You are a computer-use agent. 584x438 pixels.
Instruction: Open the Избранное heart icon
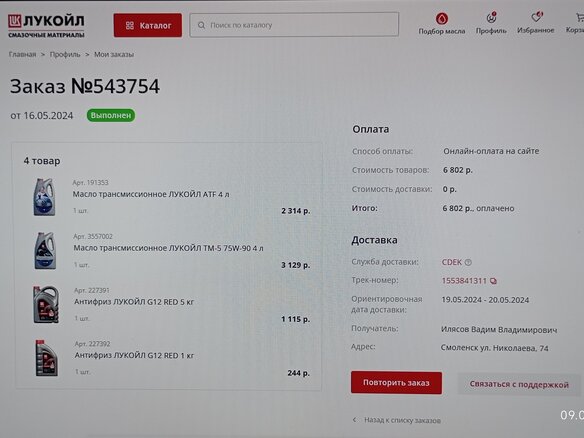point(537,17)
